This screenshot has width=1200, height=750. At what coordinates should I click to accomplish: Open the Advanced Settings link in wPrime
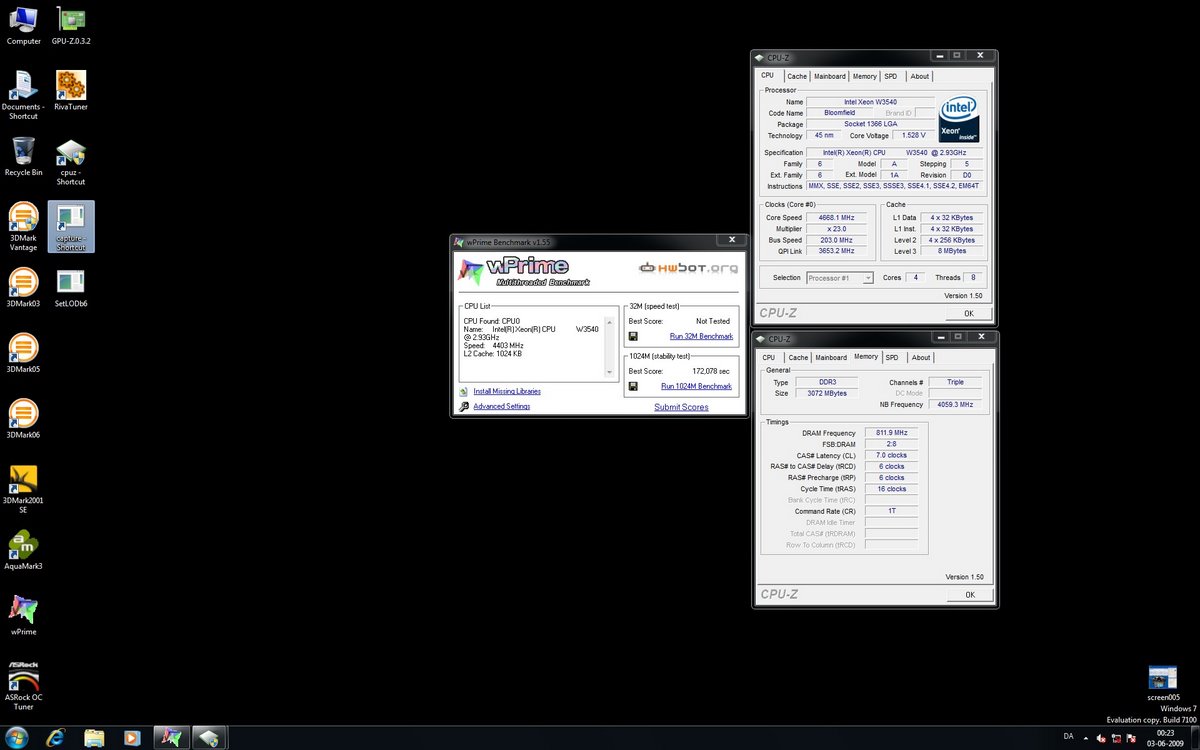(502, 406)
